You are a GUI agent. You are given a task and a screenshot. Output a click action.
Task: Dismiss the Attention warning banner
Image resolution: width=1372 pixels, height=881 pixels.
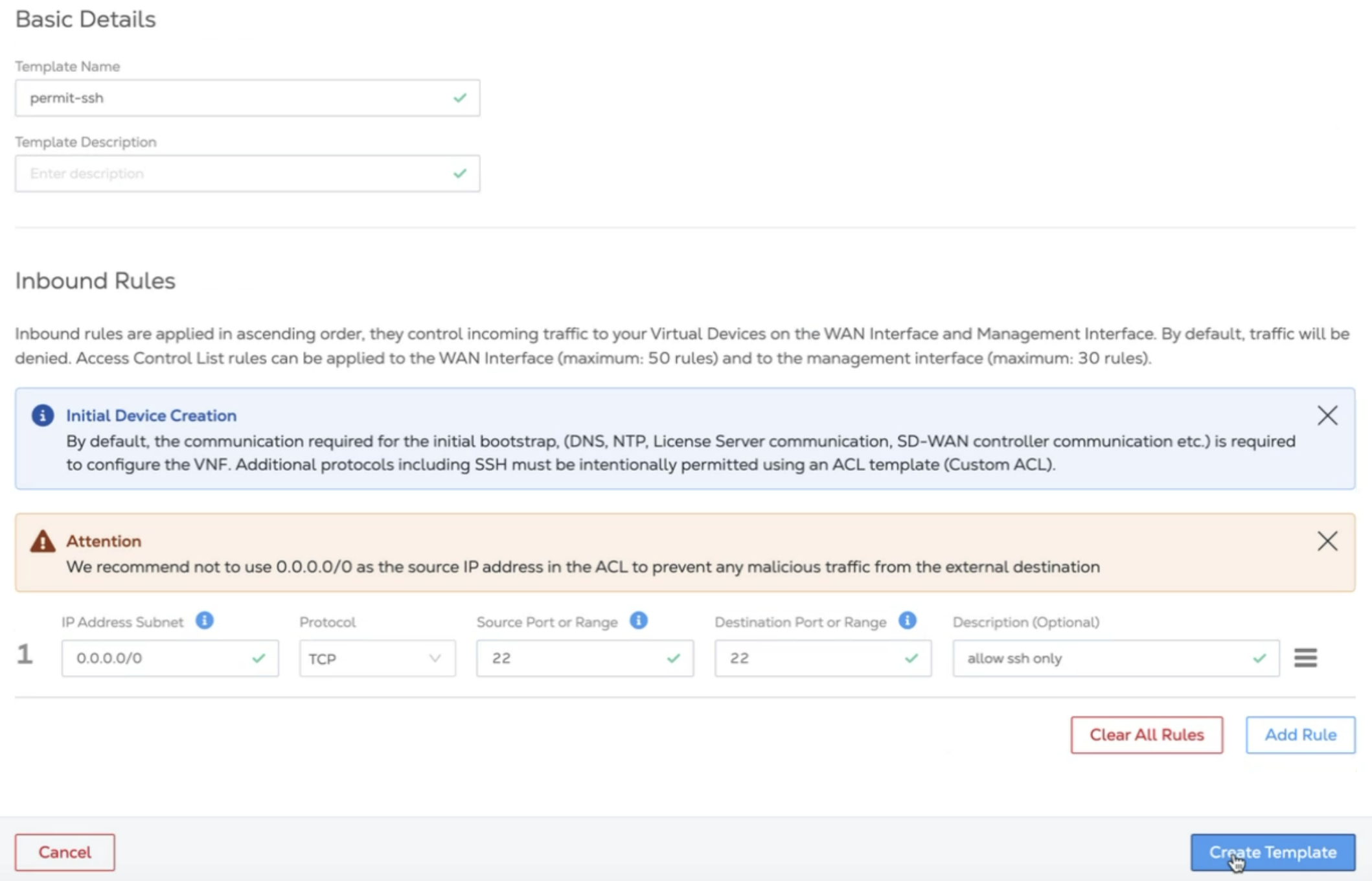point(1327,541)
